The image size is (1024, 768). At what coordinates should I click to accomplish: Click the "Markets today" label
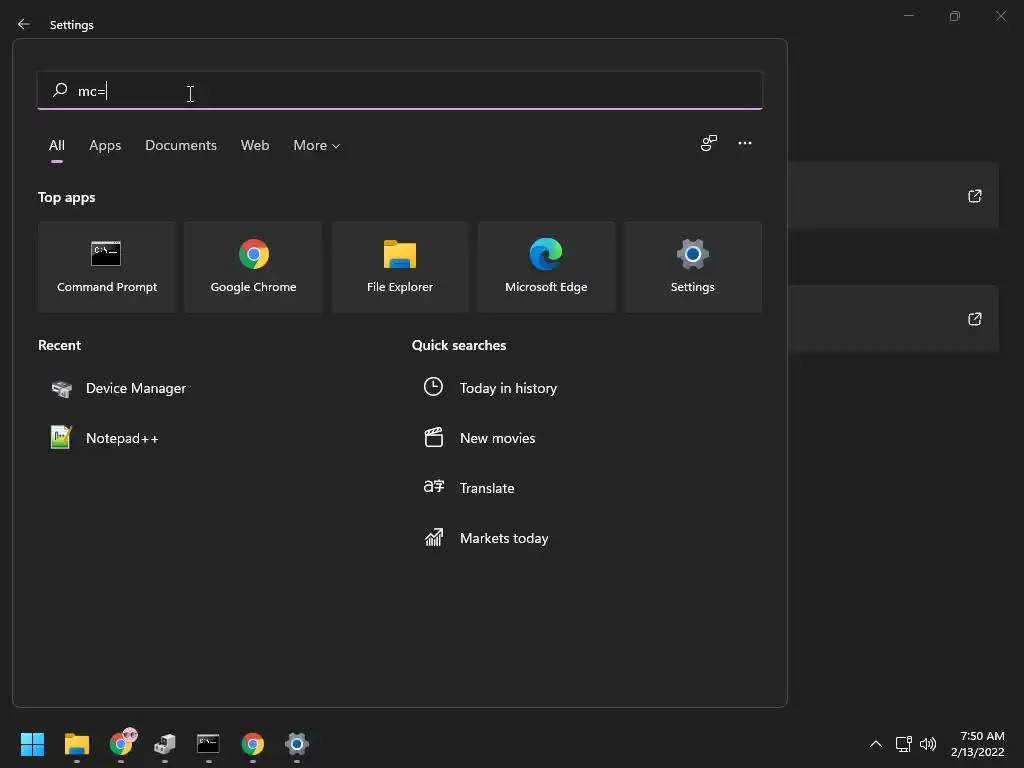click(504, 538)
